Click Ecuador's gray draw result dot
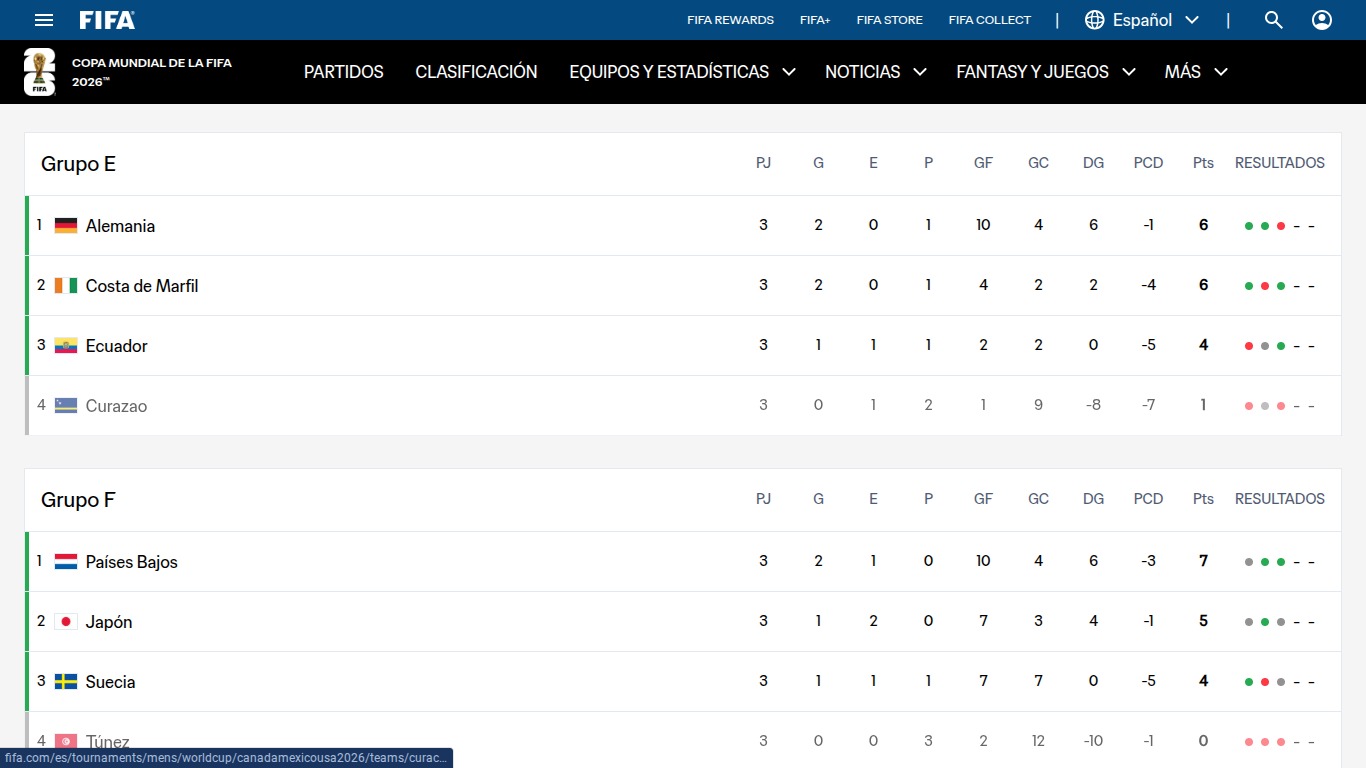Image resolution: width=1366 pixels, height=768 pixels. [x=1265, y=346]
